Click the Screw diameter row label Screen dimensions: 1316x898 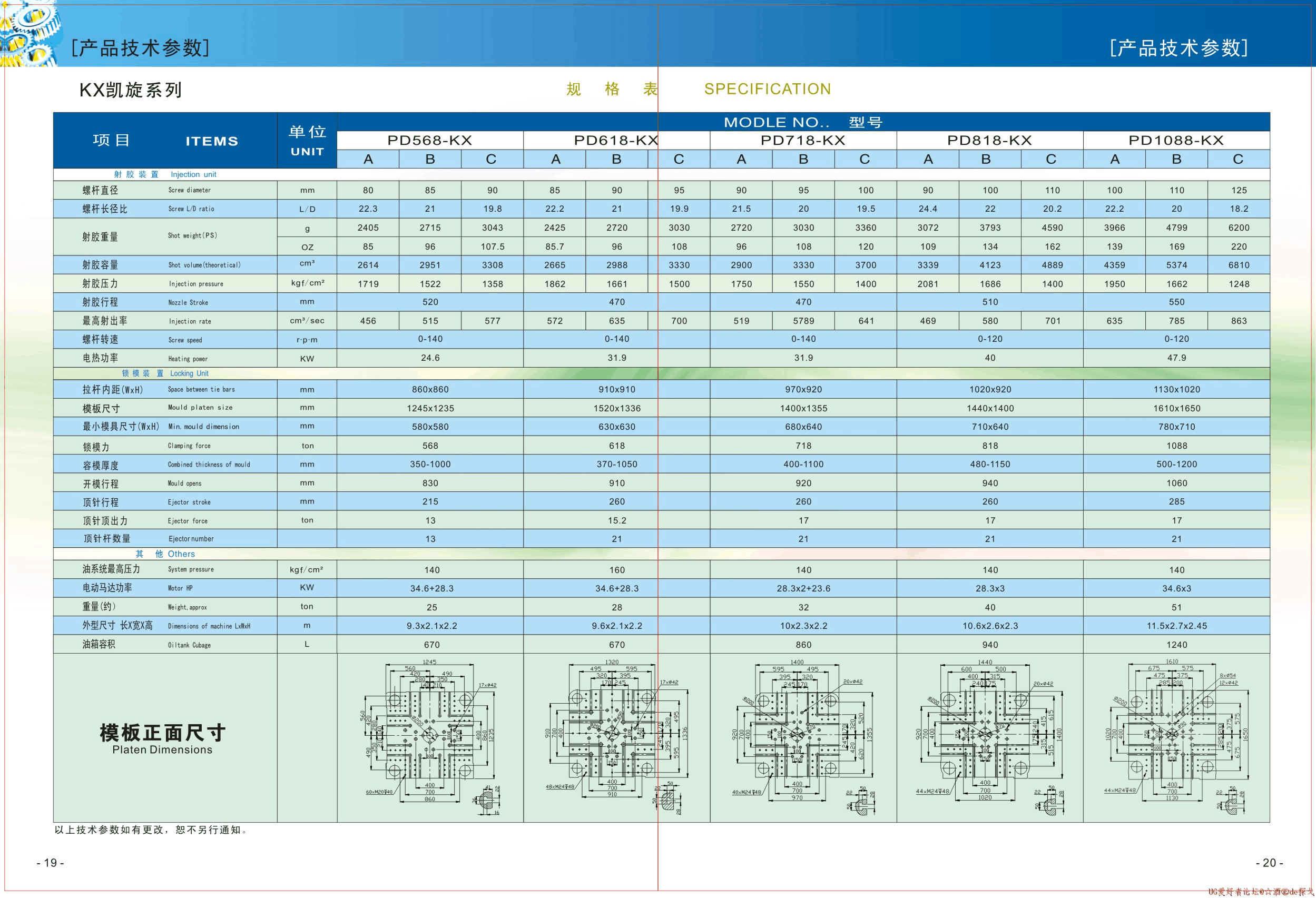[x=189, y=190]
